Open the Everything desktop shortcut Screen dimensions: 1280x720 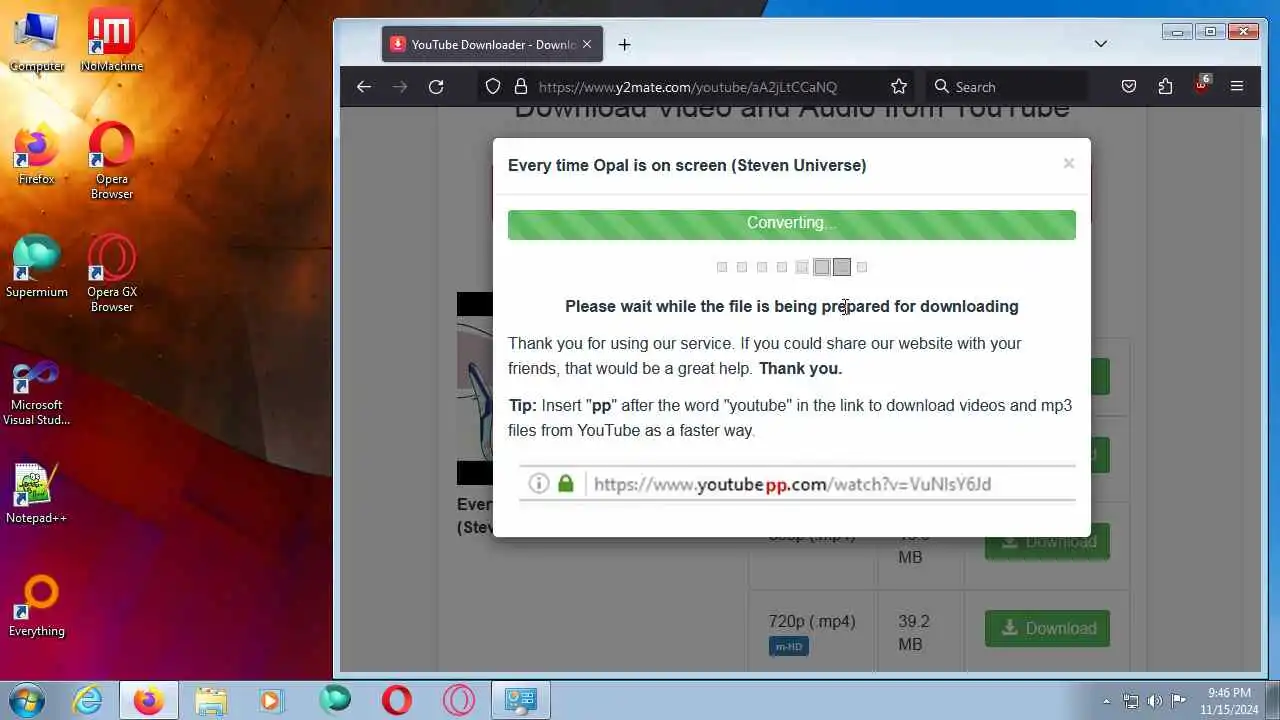[x=37, y=607]
